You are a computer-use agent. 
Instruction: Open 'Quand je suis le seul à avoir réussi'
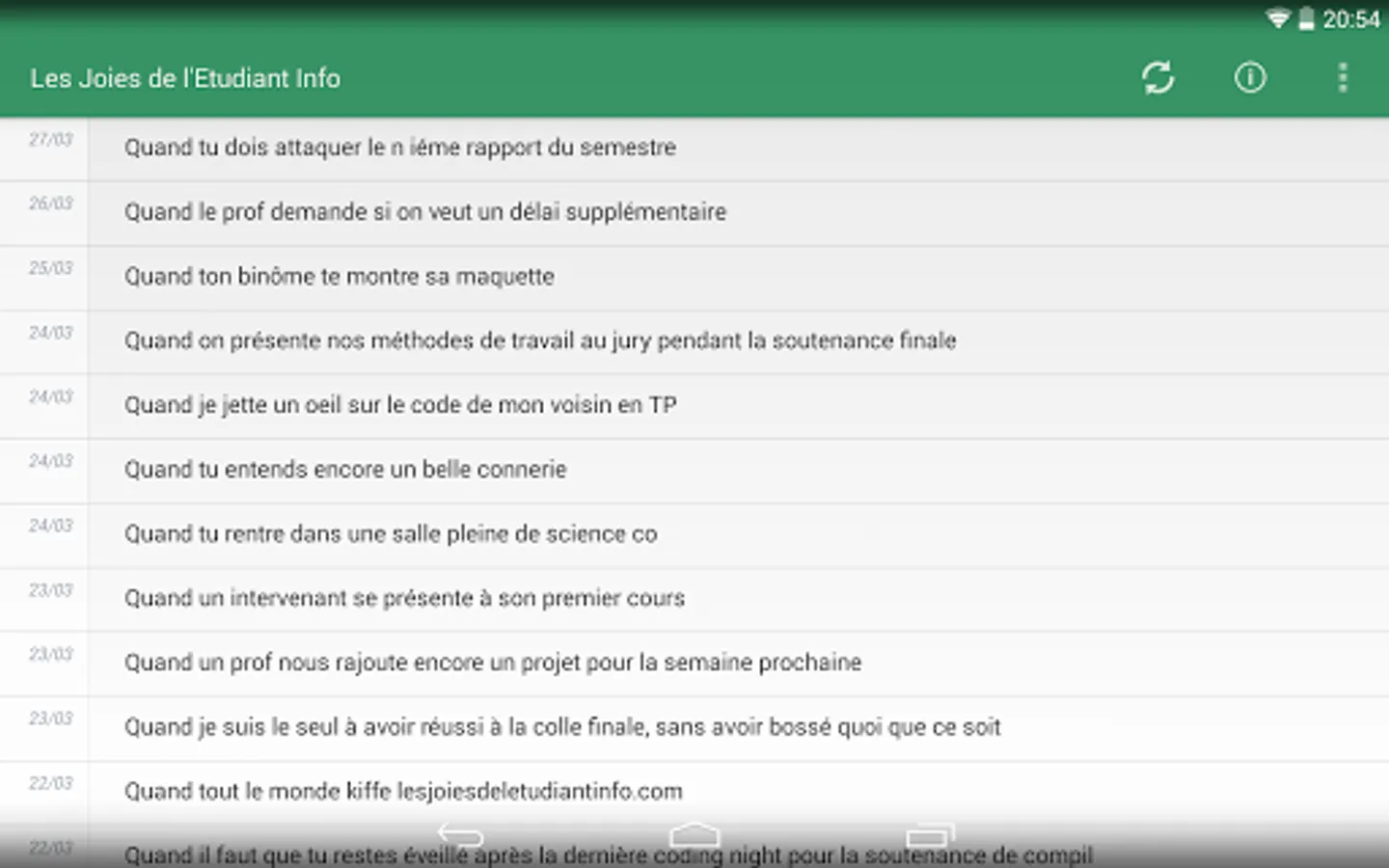[x=694, y=729]
